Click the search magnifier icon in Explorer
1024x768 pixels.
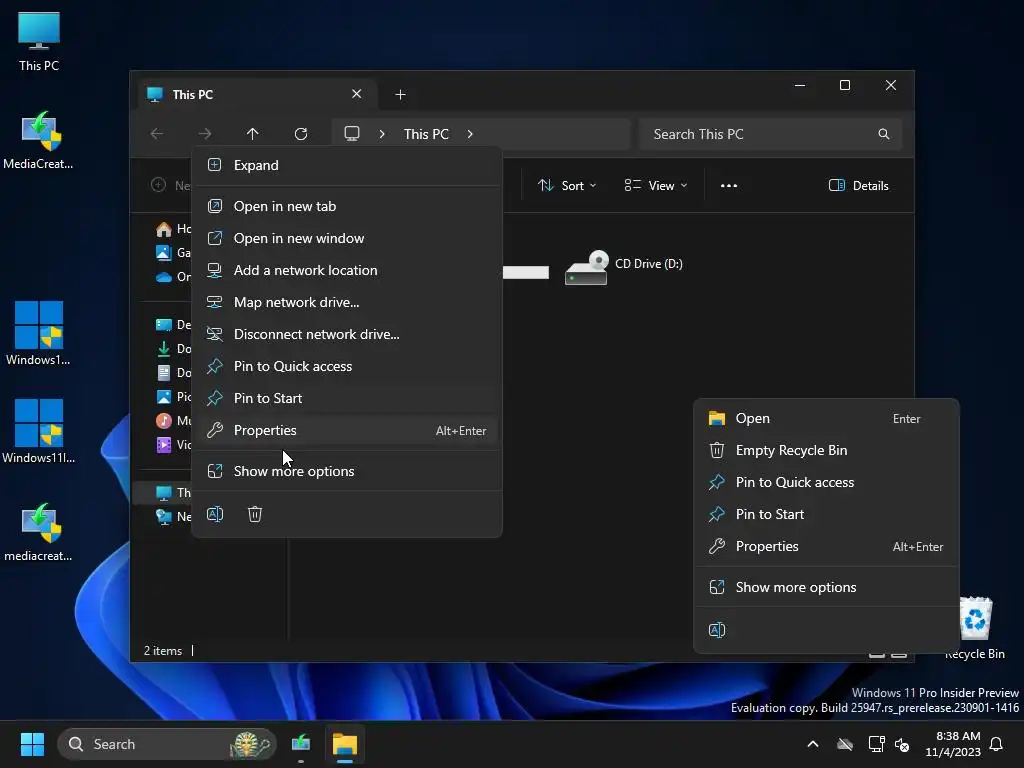pos(884,134)
